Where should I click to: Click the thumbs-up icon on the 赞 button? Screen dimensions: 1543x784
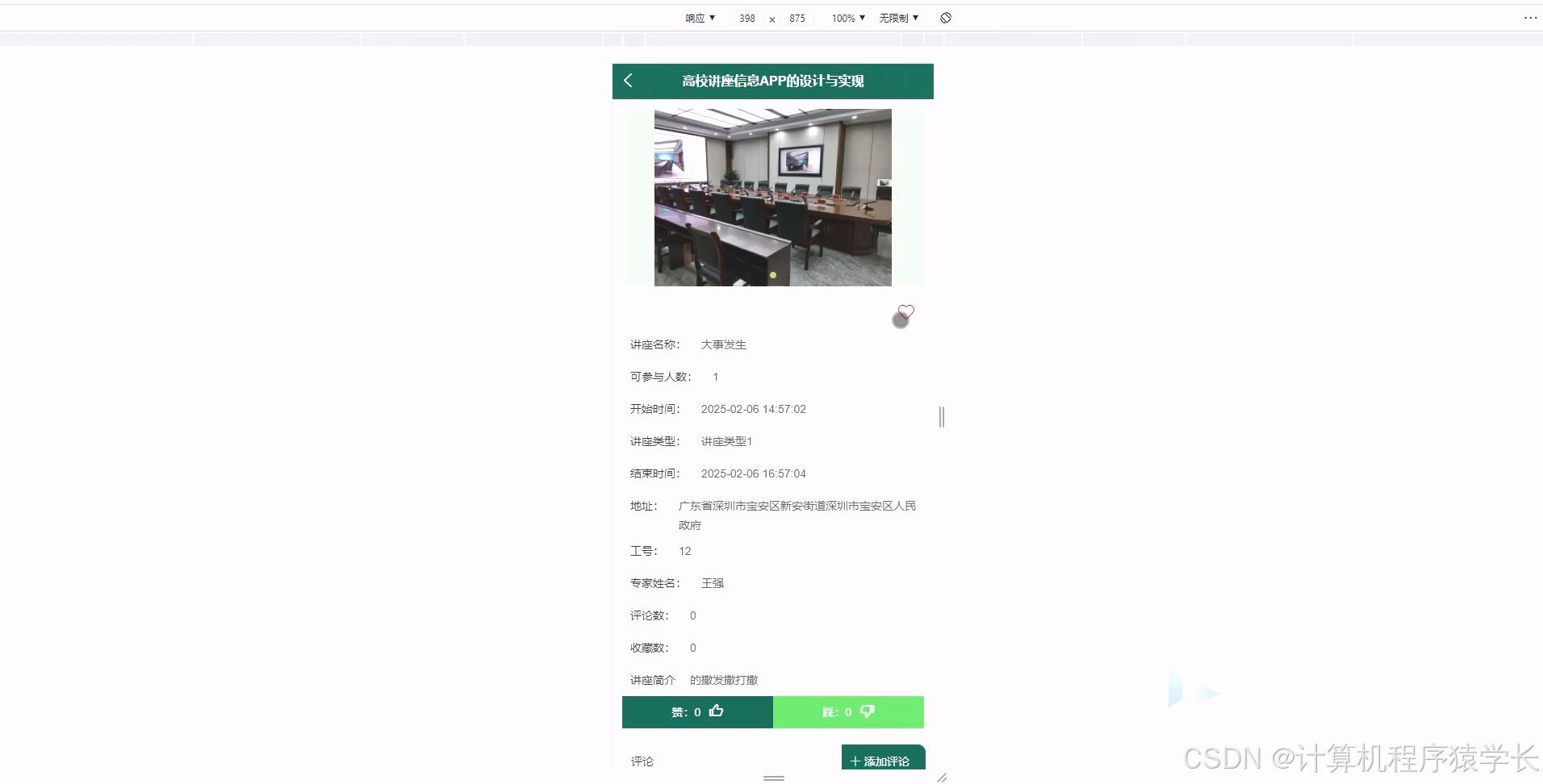(x=717, y=711)
